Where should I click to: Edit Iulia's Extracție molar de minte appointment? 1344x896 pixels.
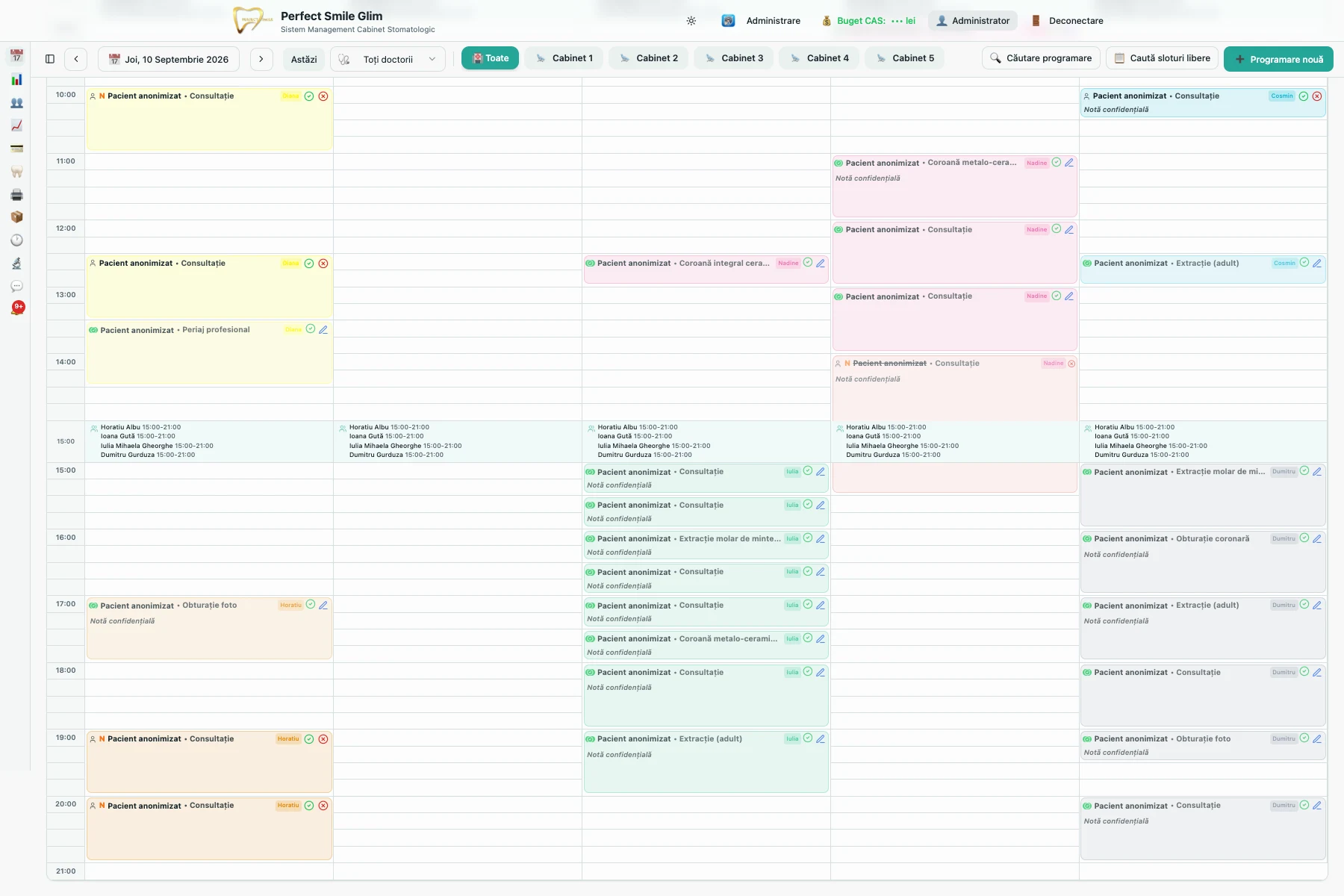[821, 538]
